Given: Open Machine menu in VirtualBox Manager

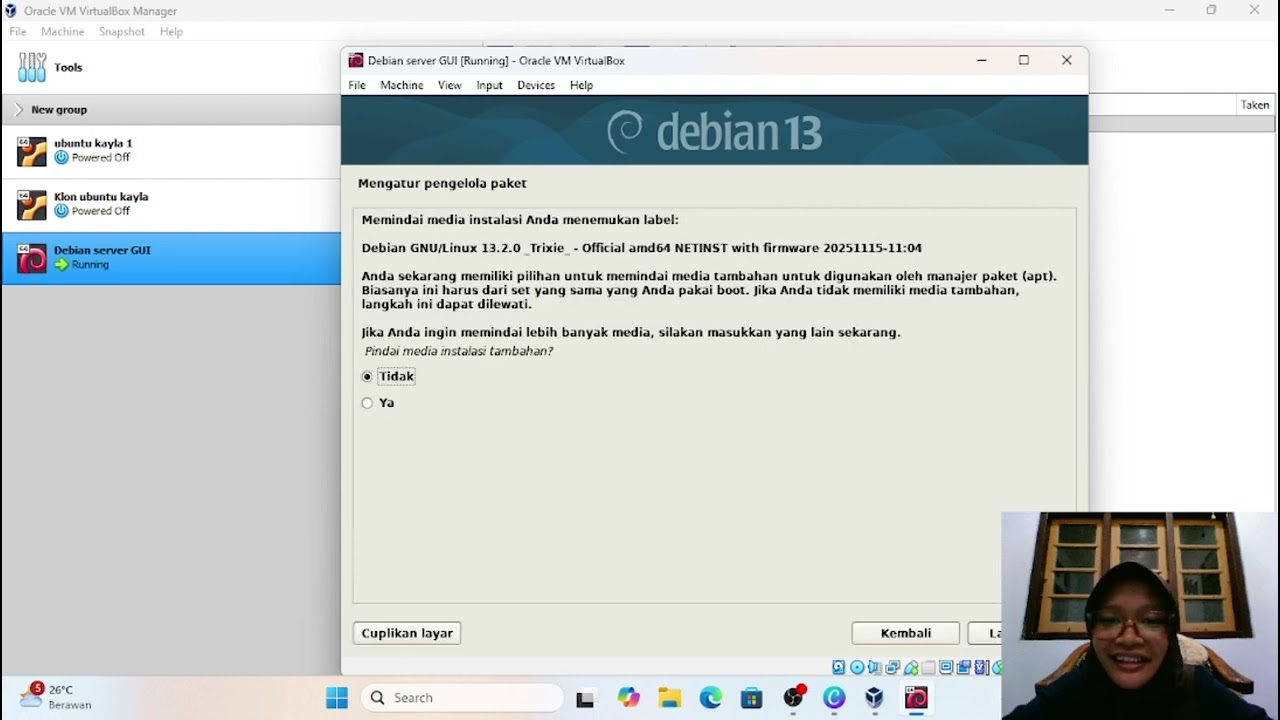Looking at the screenshot, I should pyautogui.click(x=62, y=32).
